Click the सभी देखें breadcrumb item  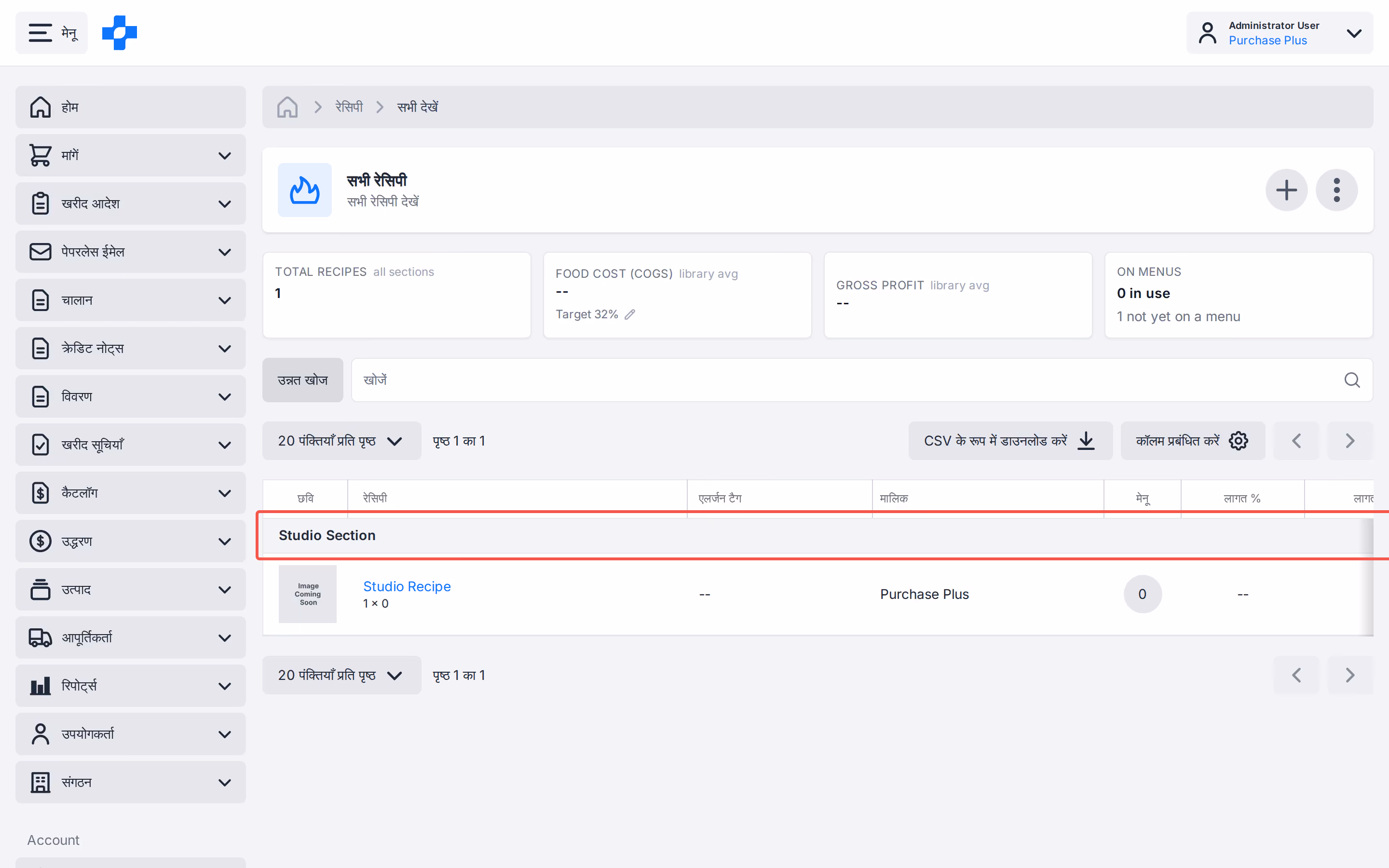(x=417, y=108)
